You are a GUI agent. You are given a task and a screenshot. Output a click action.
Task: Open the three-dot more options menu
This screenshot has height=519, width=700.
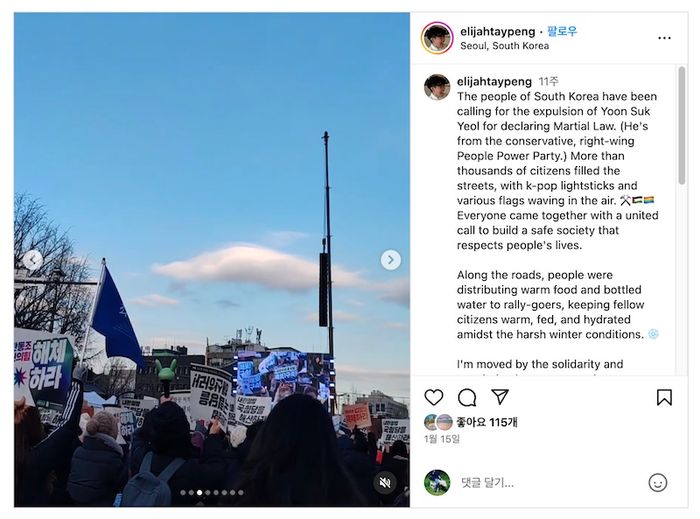coord(664,38)
